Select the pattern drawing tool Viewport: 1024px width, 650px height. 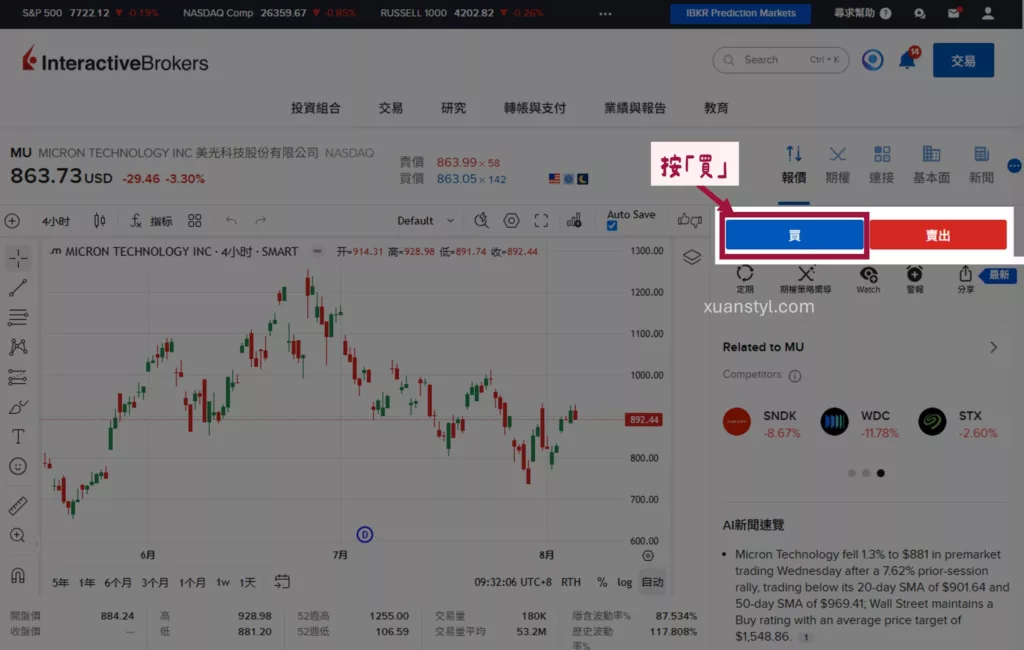pos(18,347)
